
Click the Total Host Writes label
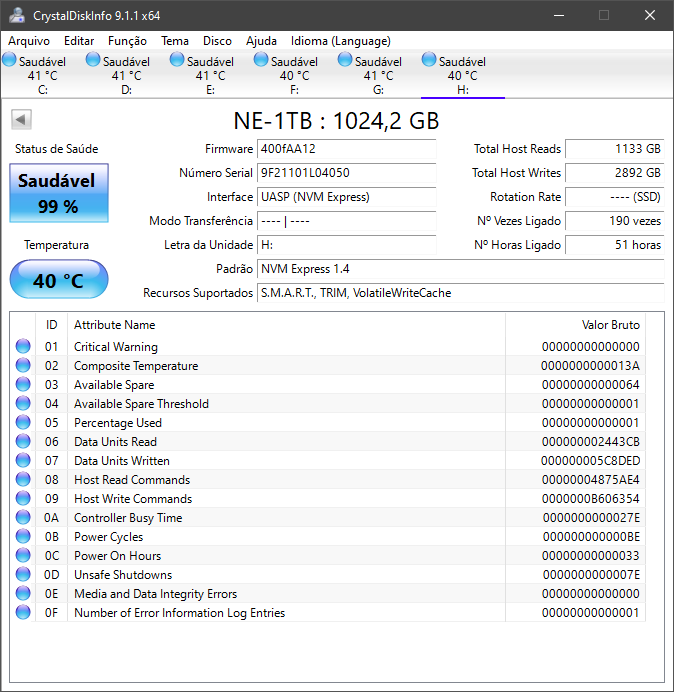tap(516, 173)
